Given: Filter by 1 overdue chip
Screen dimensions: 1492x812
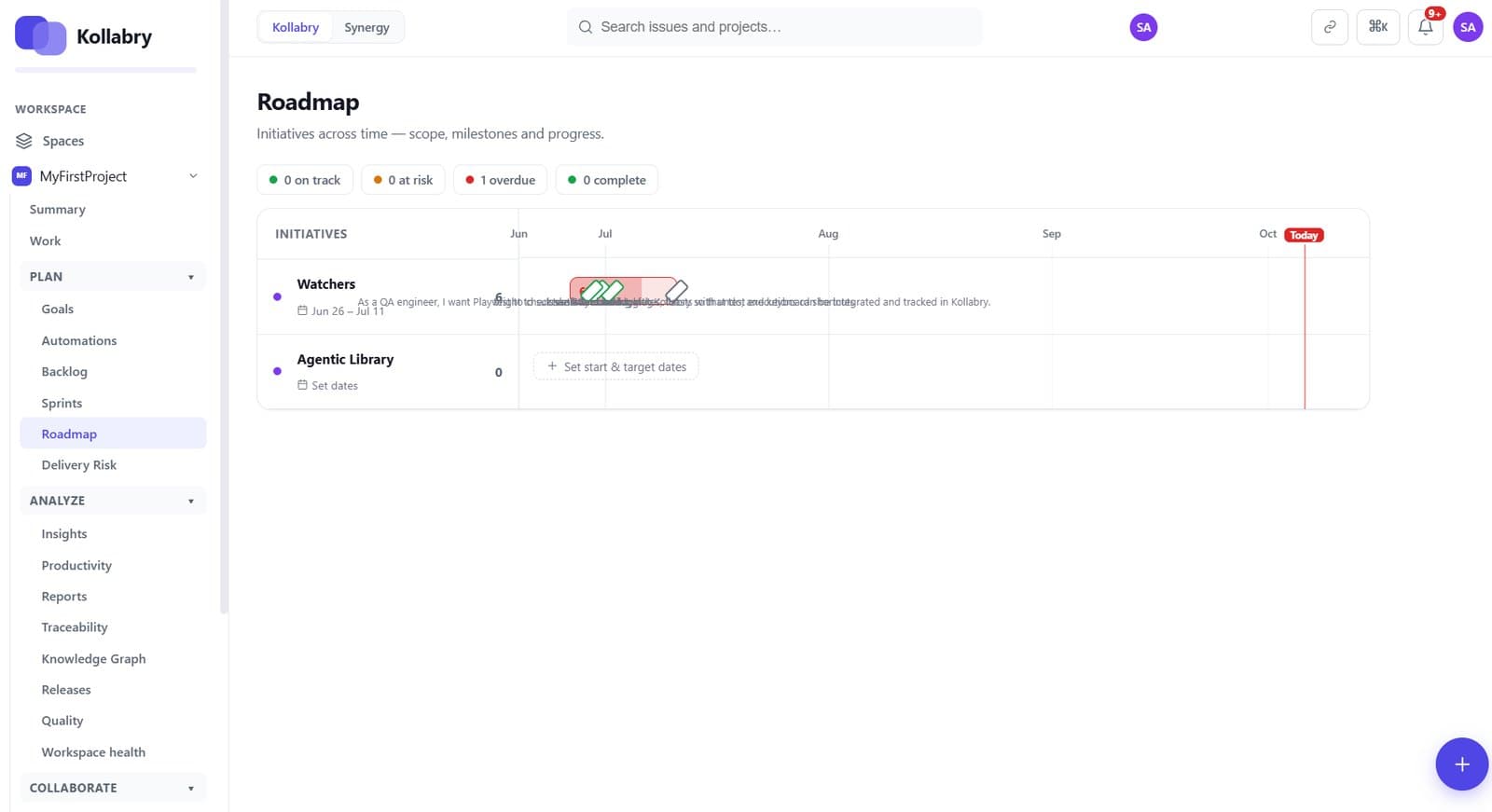Looking at the screenshot, I should pyautogui.click(x=500, y=180).
